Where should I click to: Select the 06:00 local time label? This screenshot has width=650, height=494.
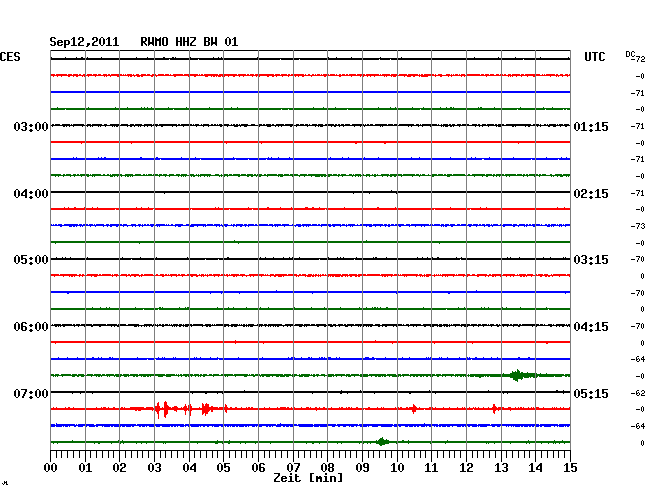(31, 327)
